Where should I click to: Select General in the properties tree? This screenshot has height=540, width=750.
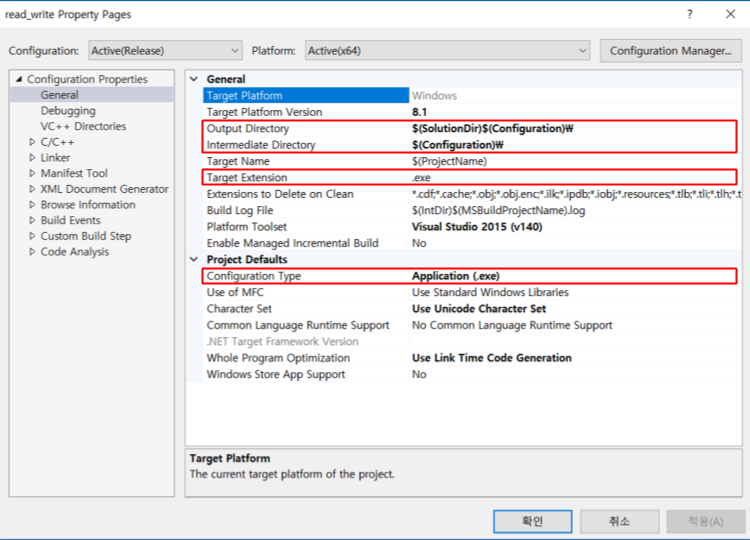[59, 95]
